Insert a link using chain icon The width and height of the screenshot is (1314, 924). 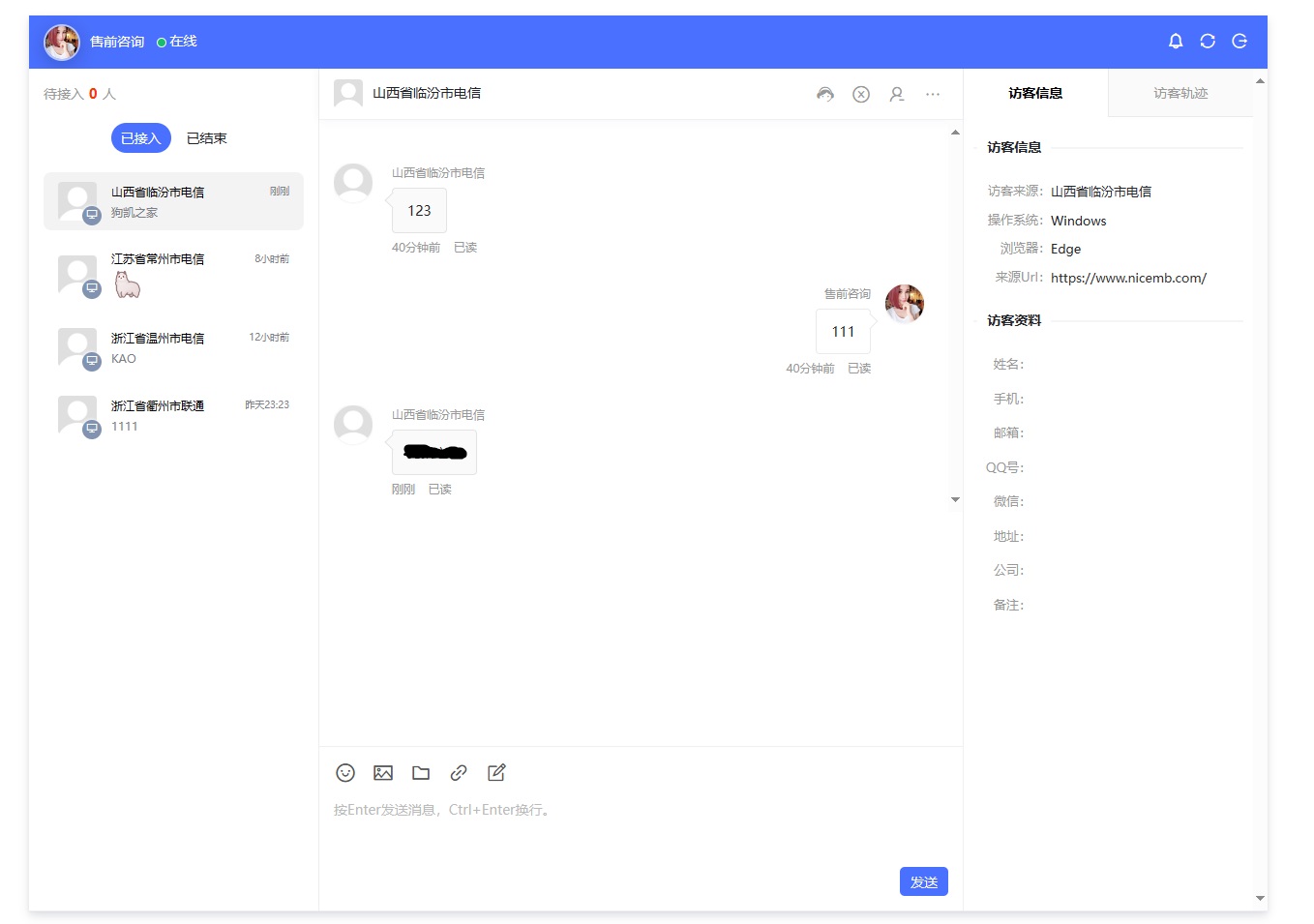point(459,772)
